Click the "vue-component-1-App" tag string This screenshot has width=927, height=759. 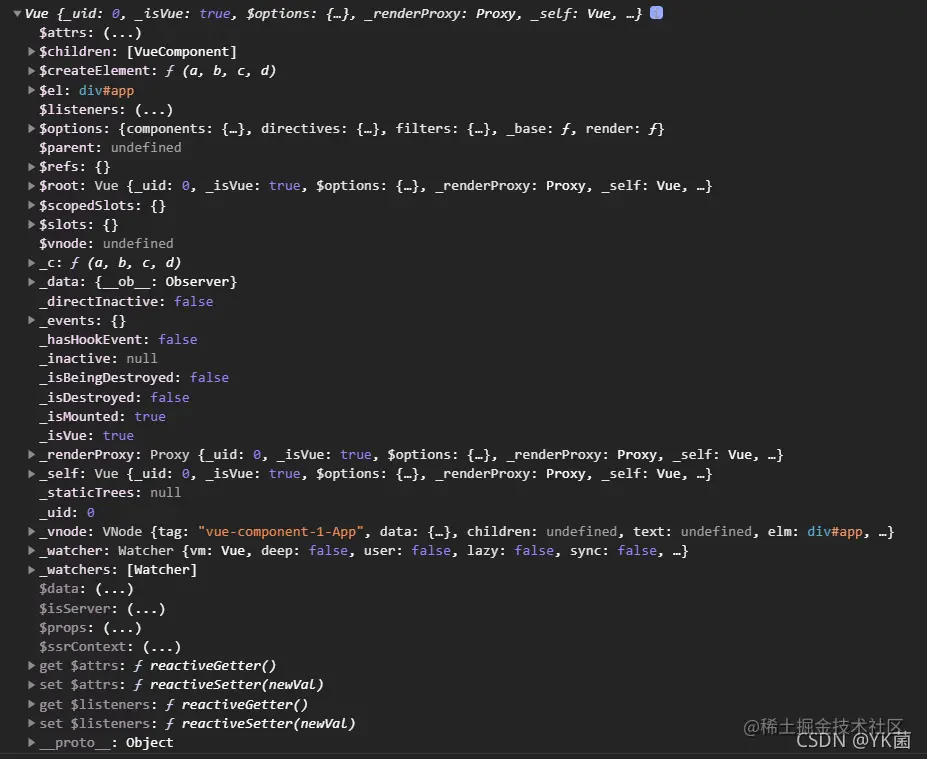[x=281, y=531]
